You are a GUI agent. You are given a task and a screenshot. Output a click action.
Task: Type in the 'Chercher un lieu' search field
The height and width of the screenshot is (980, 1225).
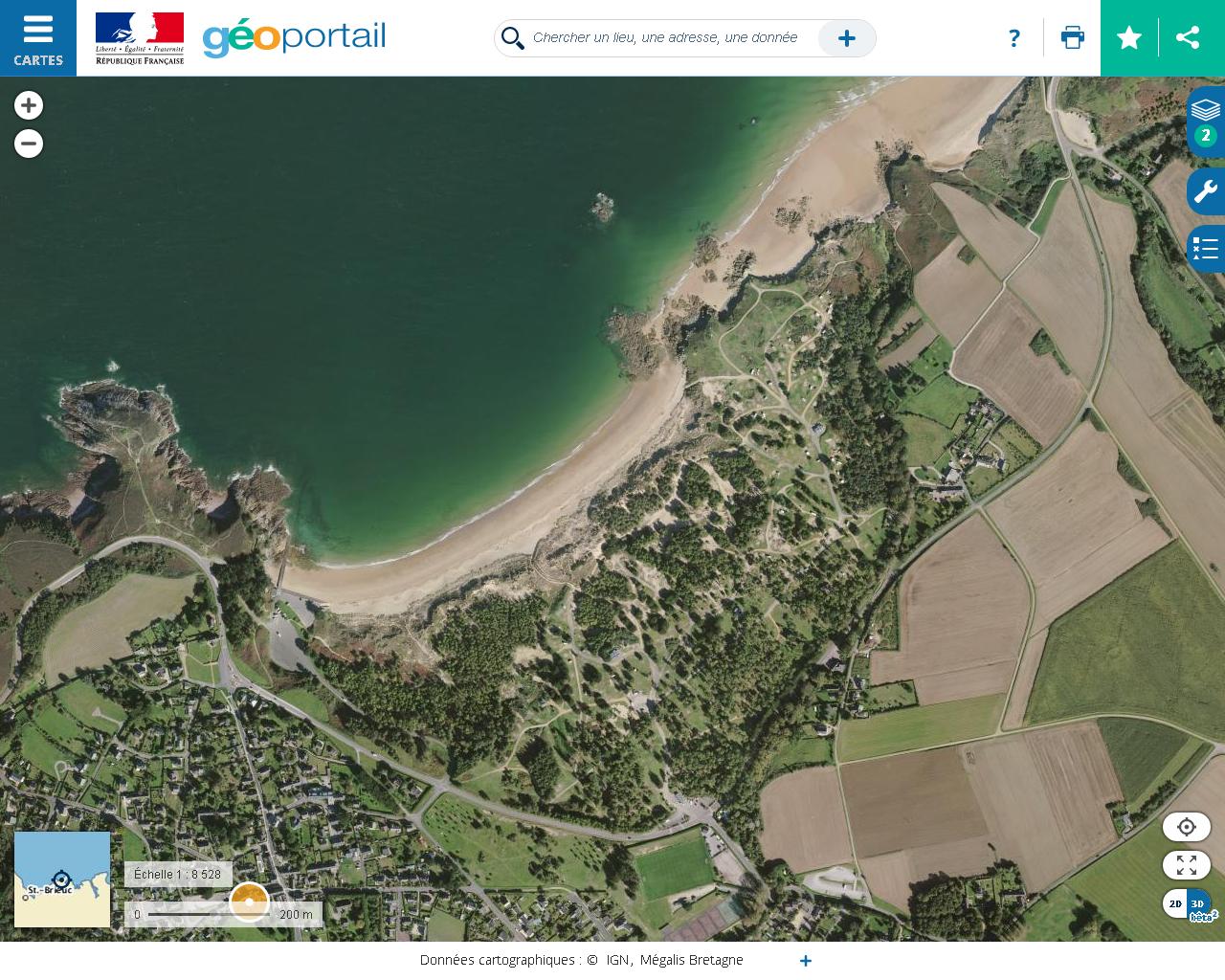click(x=665, y=38)
